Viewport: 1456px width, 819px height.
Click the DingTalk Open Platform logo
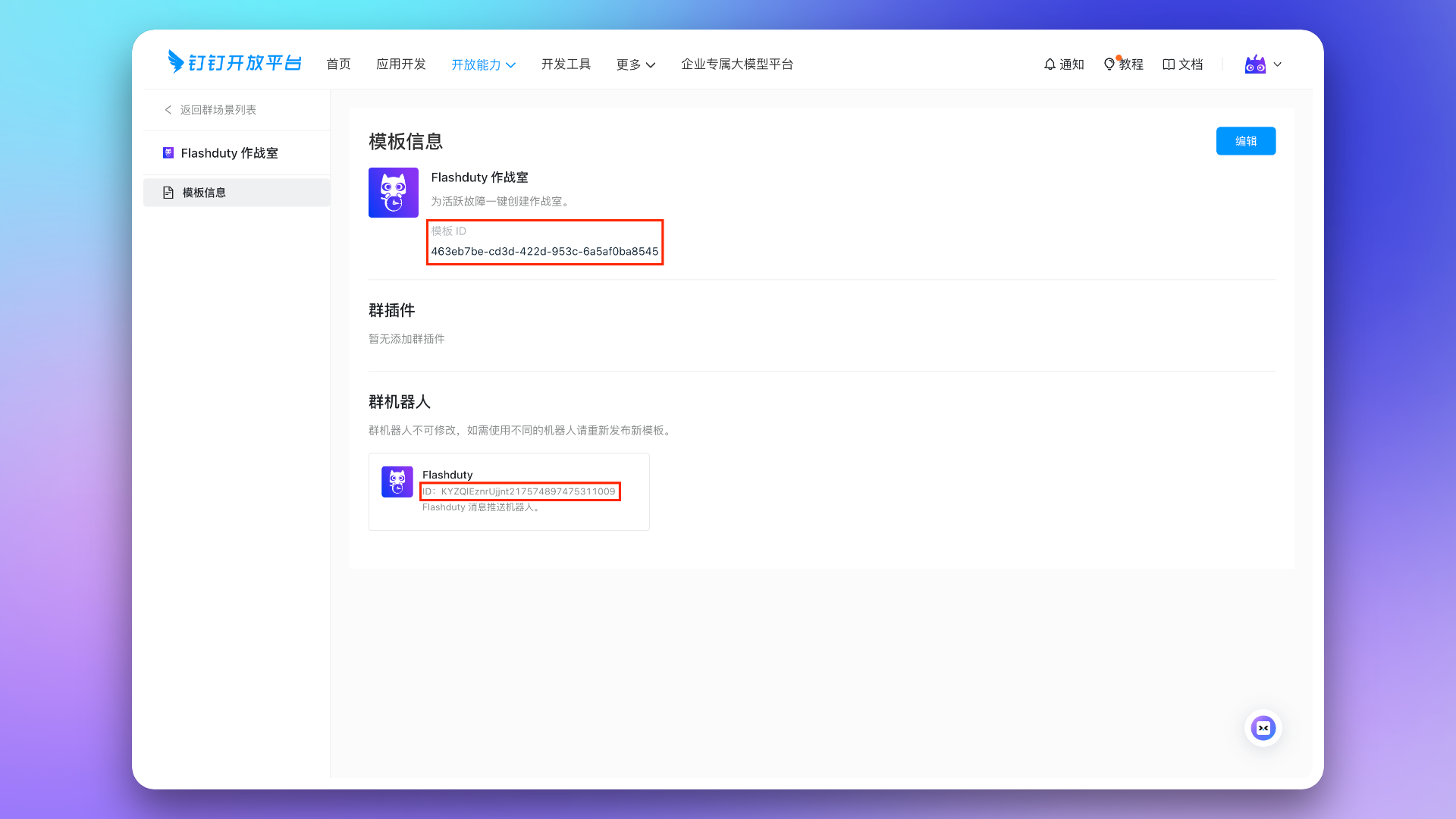(234, 62)
